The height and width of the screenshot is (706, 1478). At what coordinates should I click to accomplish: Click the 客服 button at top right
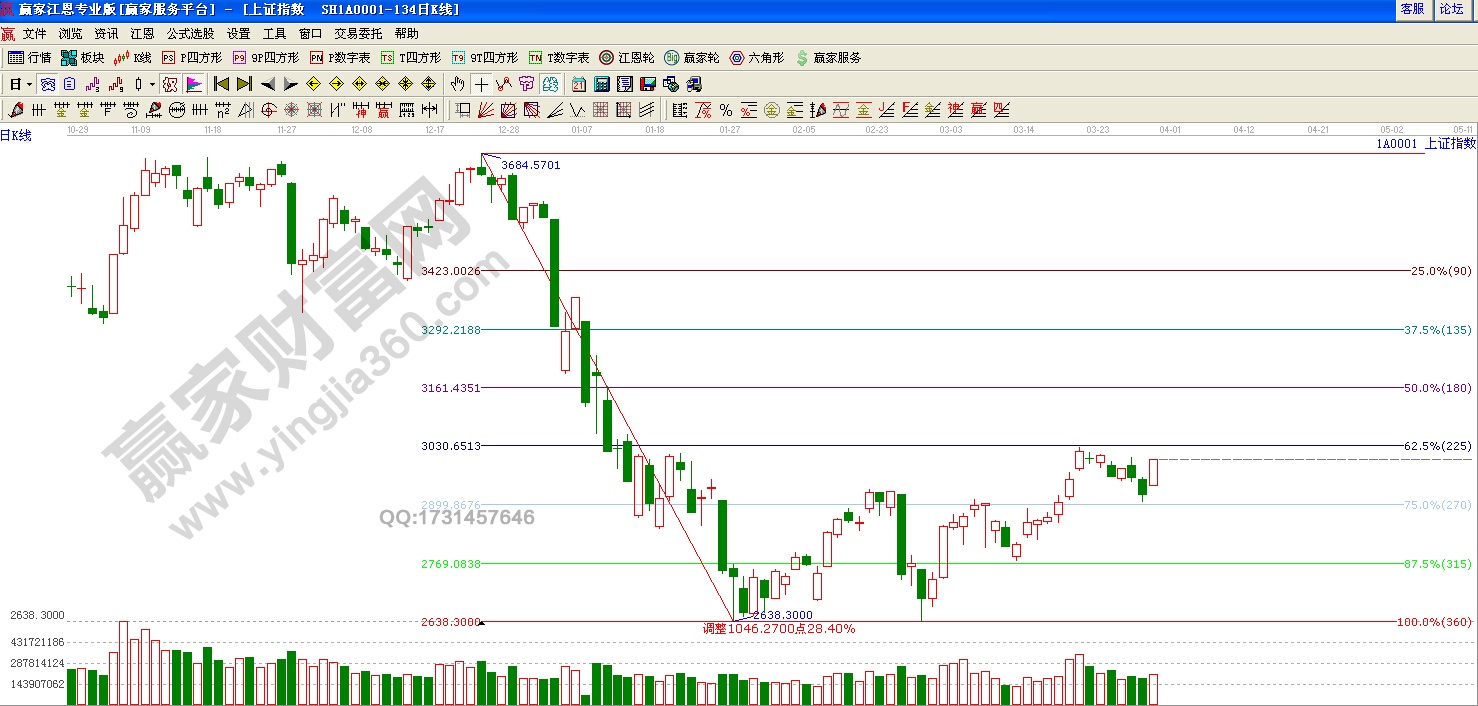pyautogui.click(x=1412, y=9)
